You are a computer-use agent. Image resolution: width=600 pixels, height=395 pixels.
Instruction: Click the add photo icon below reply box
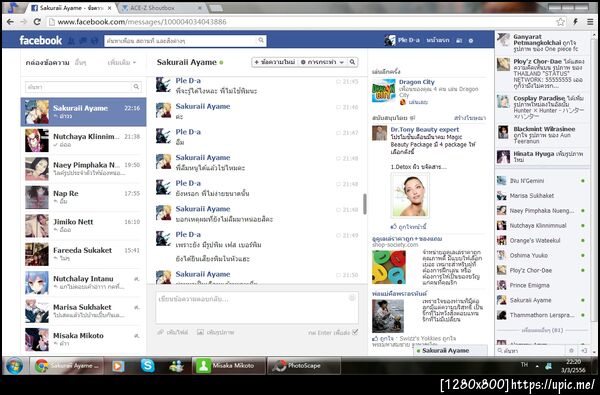pyautogui.click(x=200, y=332)
